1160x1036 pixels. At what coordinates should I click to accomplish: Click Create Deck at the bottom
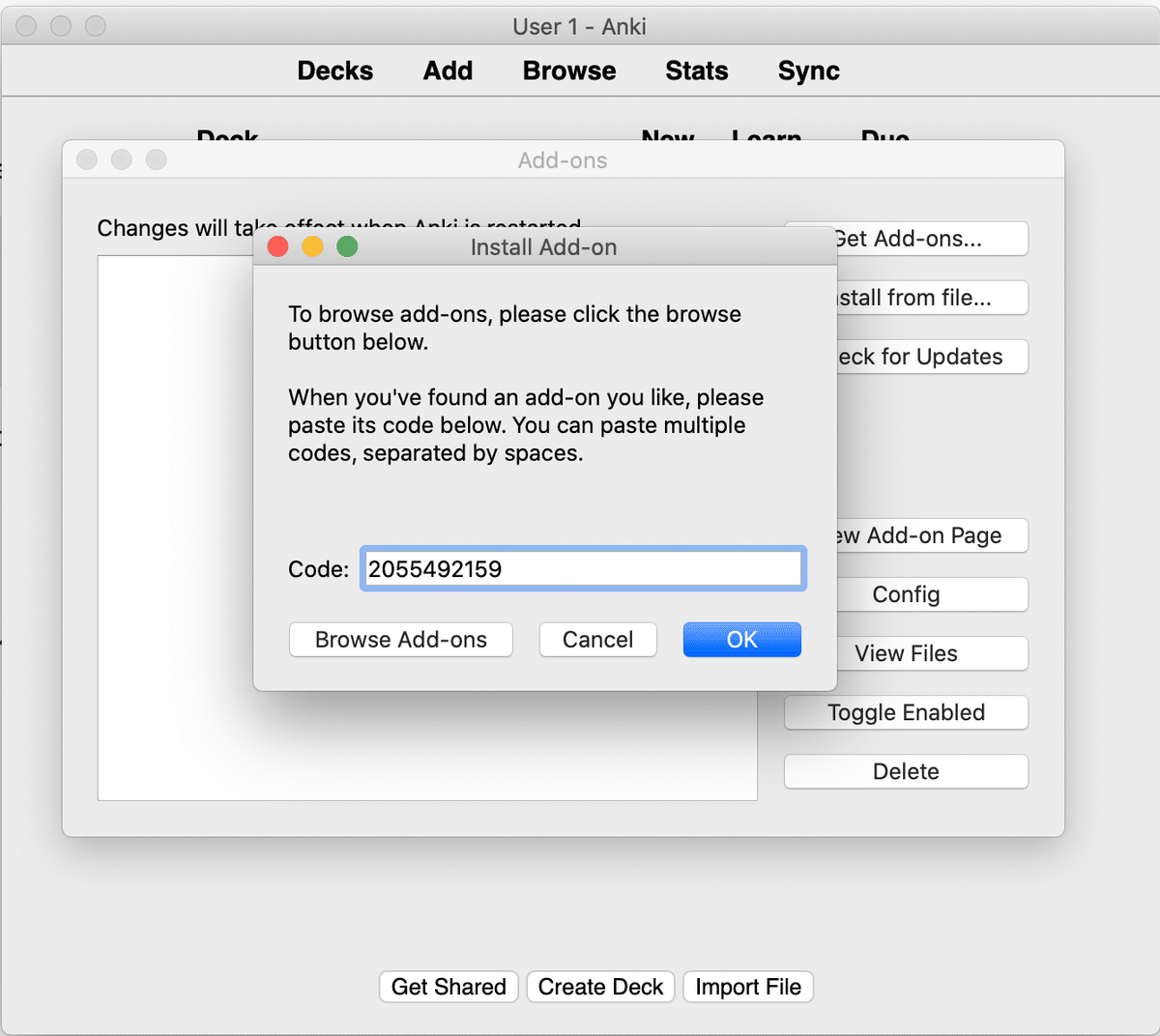coord(600,987)
